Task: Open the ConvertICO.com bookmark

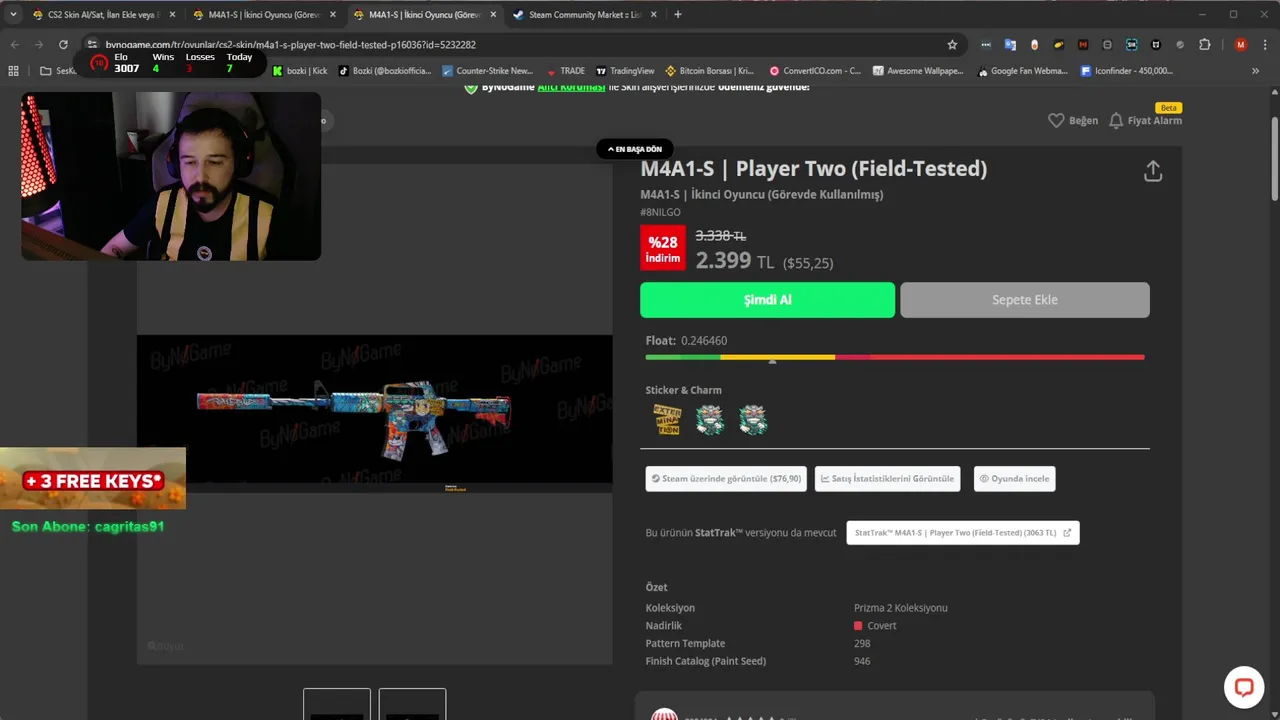Action: click(x=815, y=71)
